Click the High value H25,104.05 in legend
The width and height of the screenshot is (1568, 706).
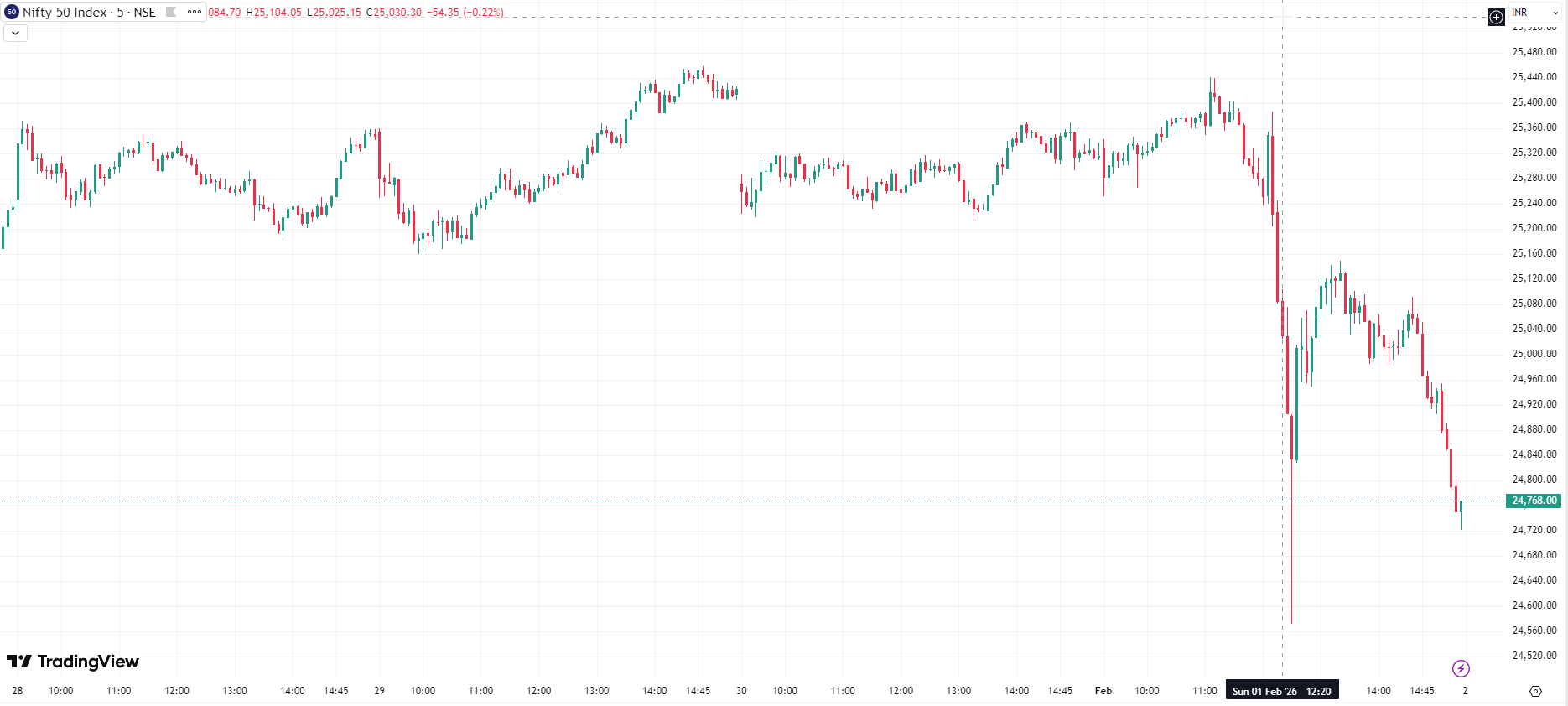[273, 13]
